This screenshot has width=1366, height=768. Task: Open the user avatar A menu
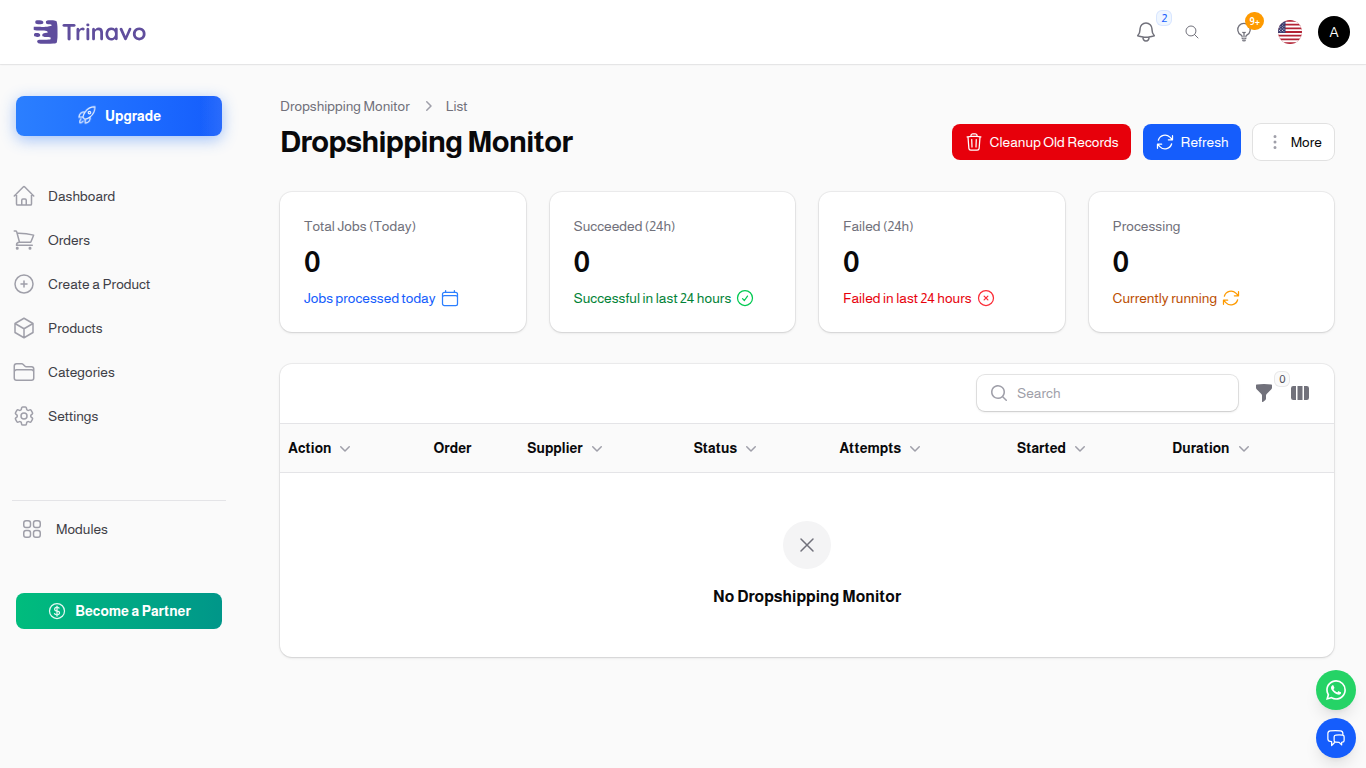click(1334, 32)
